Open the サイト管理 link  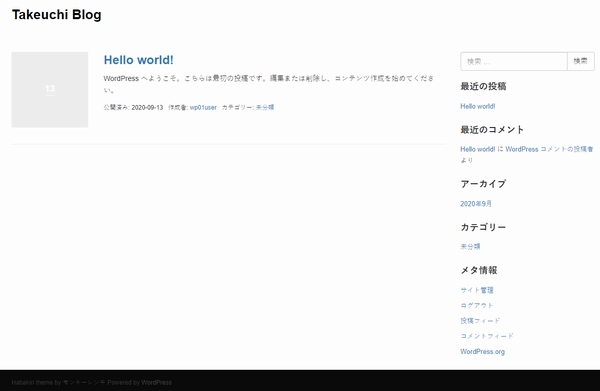tap(477, 290)
